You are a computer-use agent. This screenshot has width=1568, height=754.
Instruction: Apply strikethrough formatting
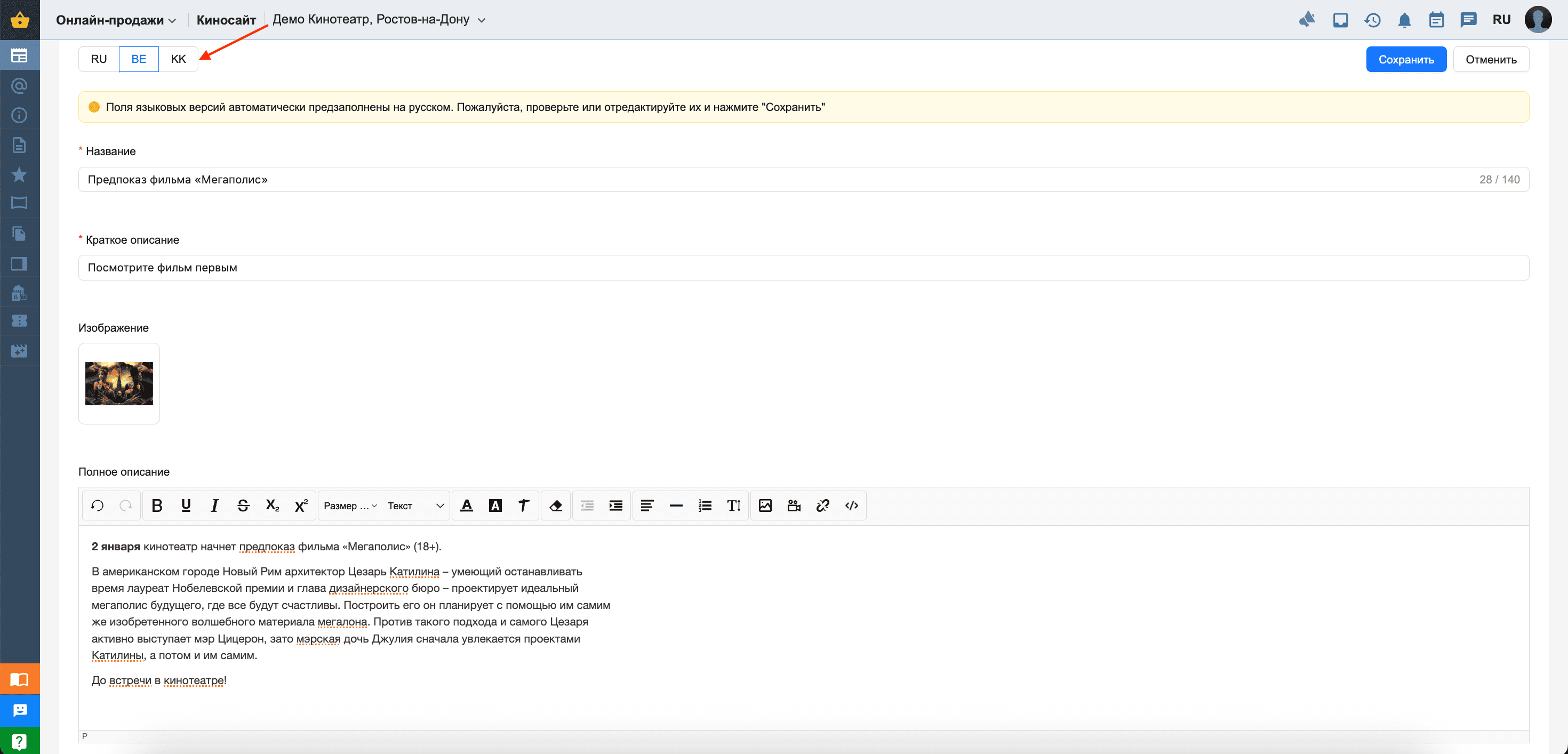[243, 505]
